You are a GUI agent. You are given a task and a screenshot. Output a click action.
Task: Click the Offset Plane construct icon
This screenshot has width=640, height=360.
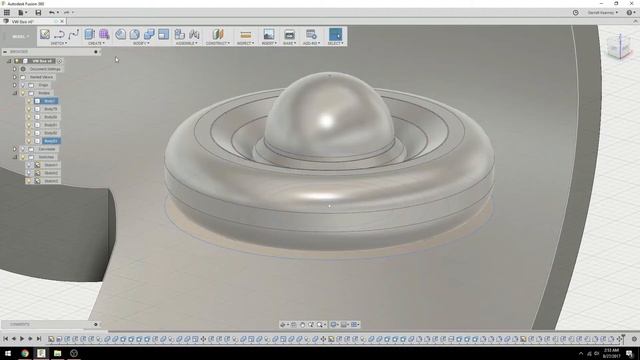click(218, 34)
